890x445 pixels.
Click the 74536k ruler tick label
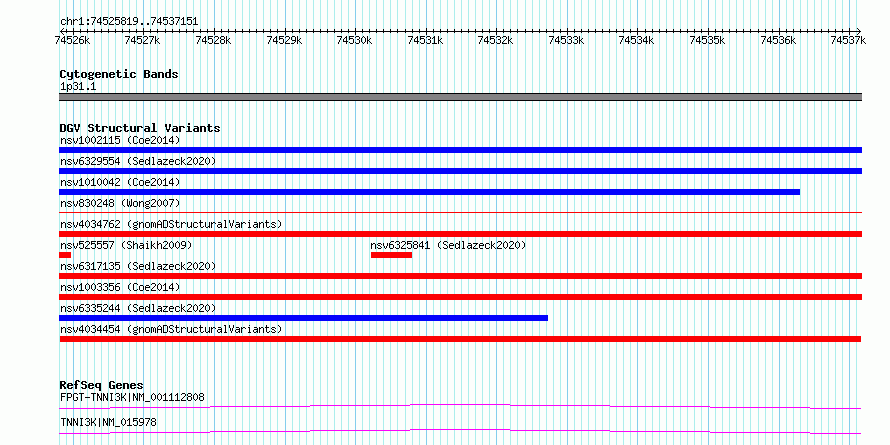[778, 40]
